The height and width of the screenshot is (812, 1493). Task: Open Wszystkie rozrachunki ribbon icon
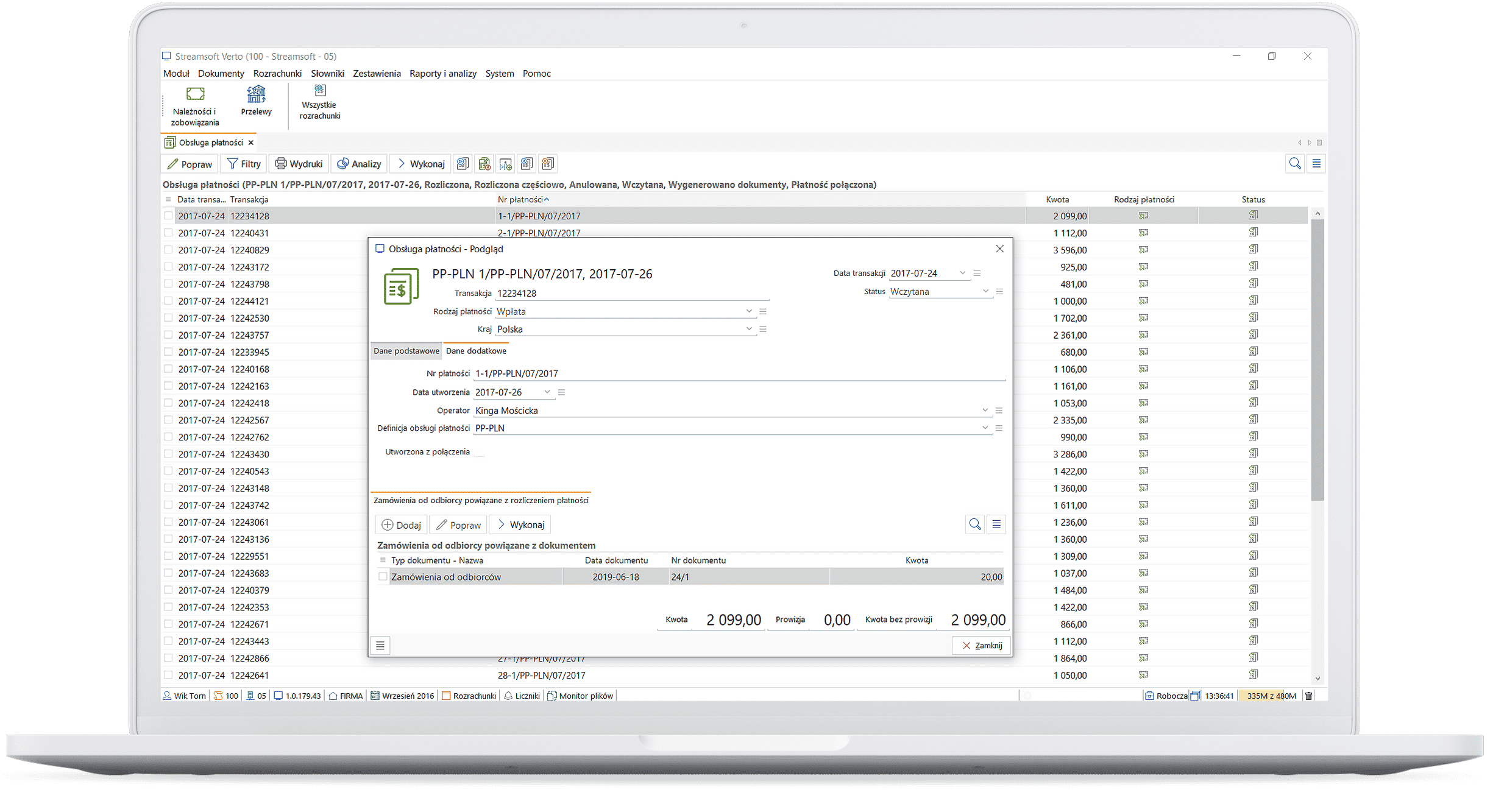click(x=320, y=102)
